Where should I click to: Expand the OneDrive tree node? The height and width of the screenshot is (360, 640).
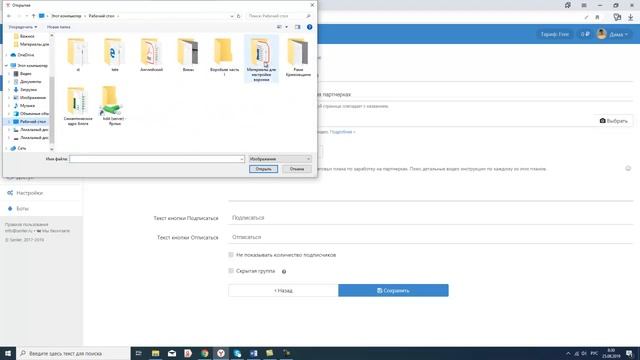6,55
